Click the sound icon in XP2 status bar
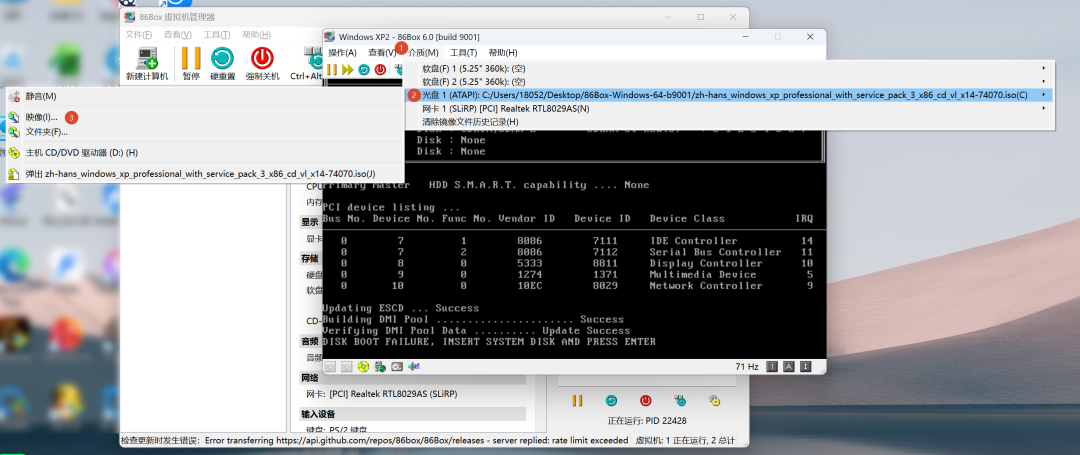Screen dimensions: 1080x455 tap(415, 366)
